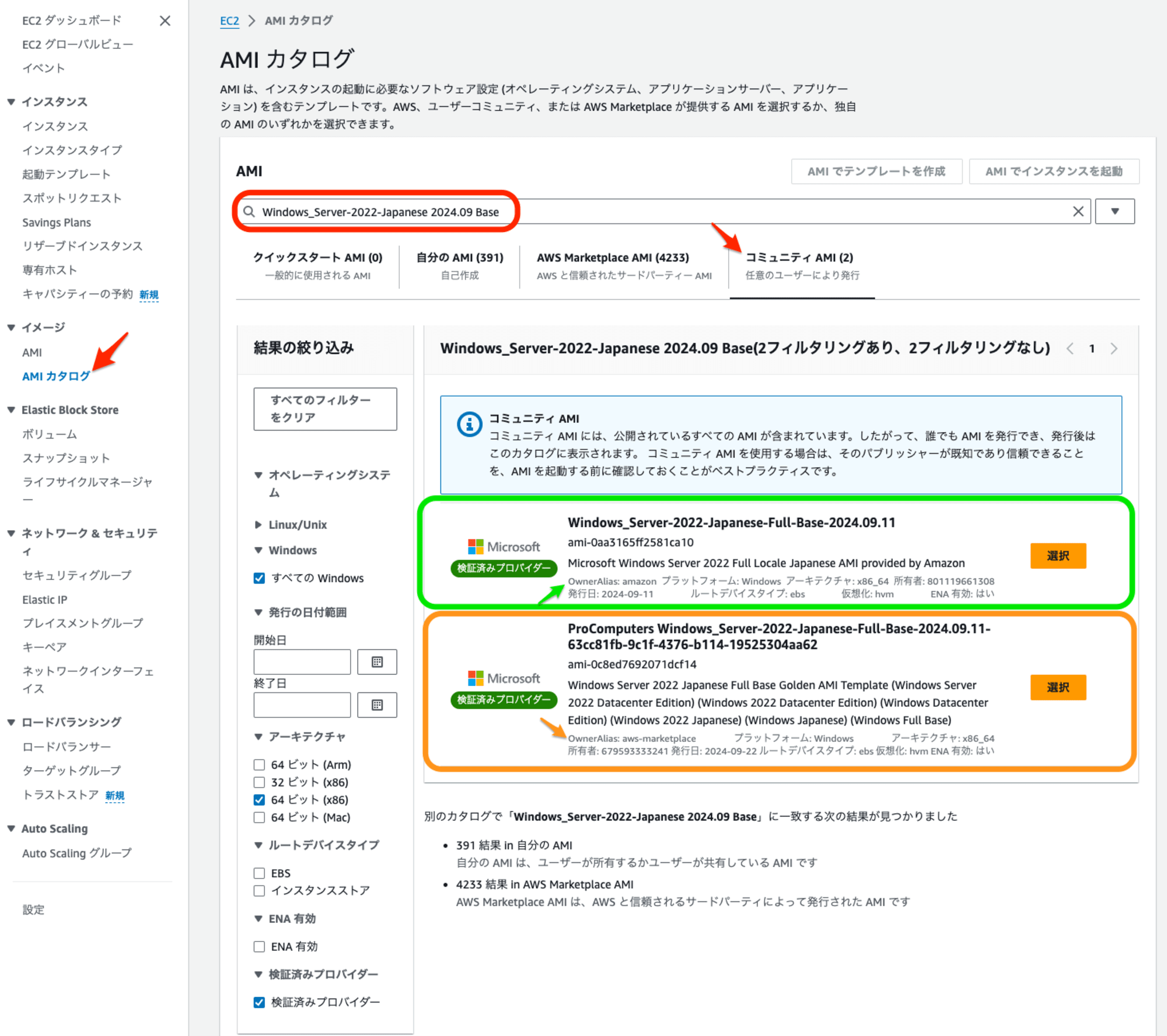Enable the インスタンスストア filter checkbox
This screenshot has height=1036, width=1167.
[x=259, y=891]
